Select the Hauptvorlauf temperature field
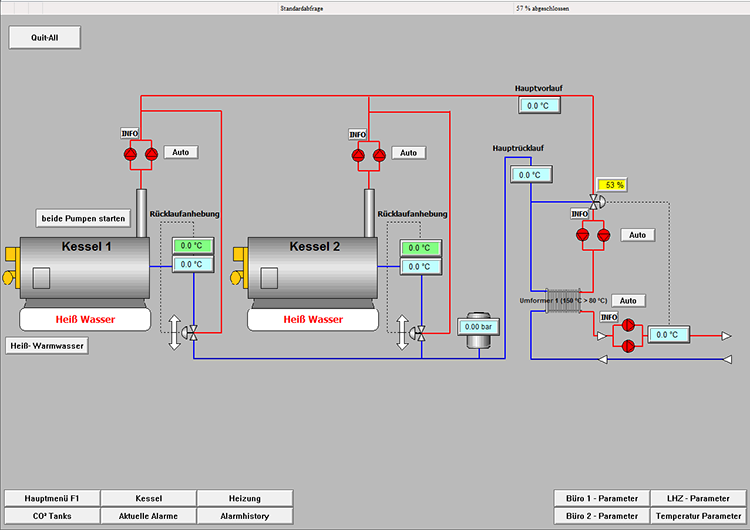The width and height of the screenshot is (750, 530). click(x=539, y=105)
